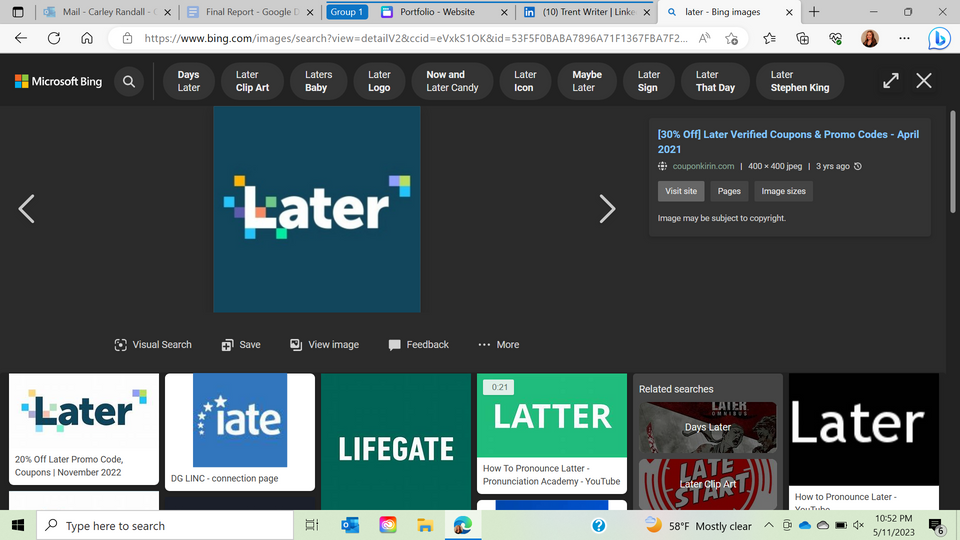This screenshot has width=960, height=540.
Task: Open the Favorites list icon
Action: pos(770,38)
